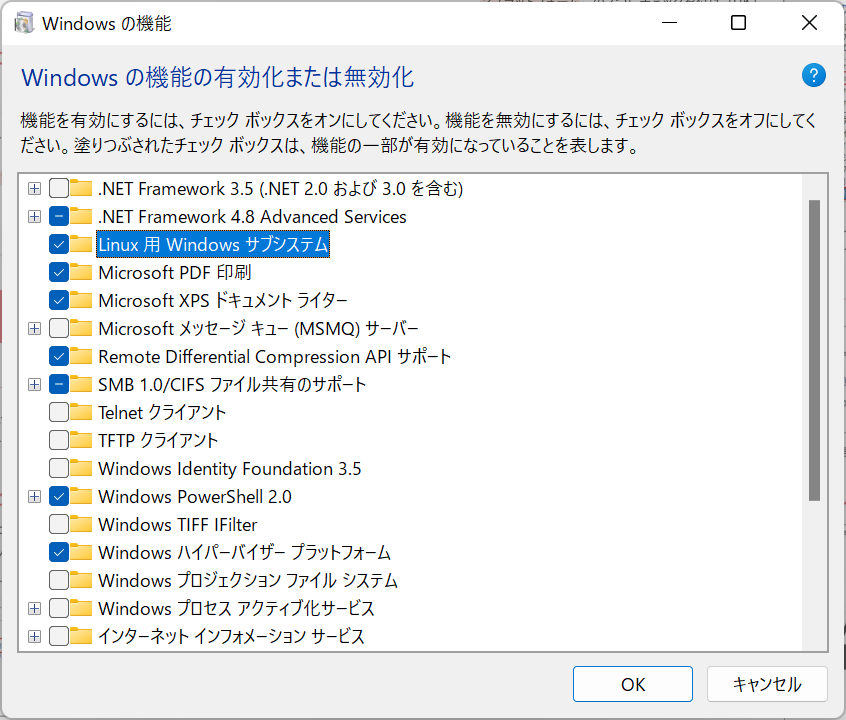Expand Windows PowerShell 2.0 node

35,496
